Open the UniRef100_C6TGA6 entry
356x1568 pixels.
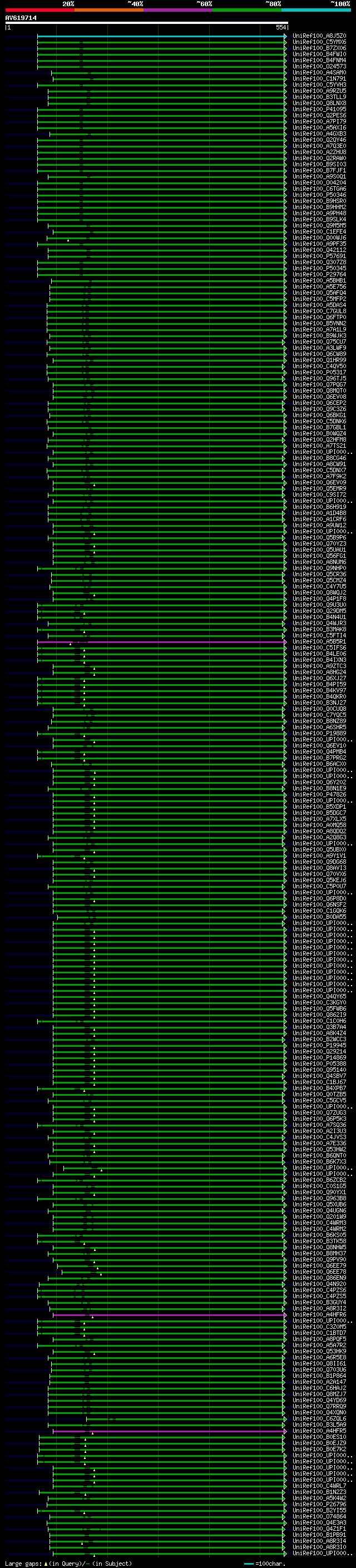[319, 189]
